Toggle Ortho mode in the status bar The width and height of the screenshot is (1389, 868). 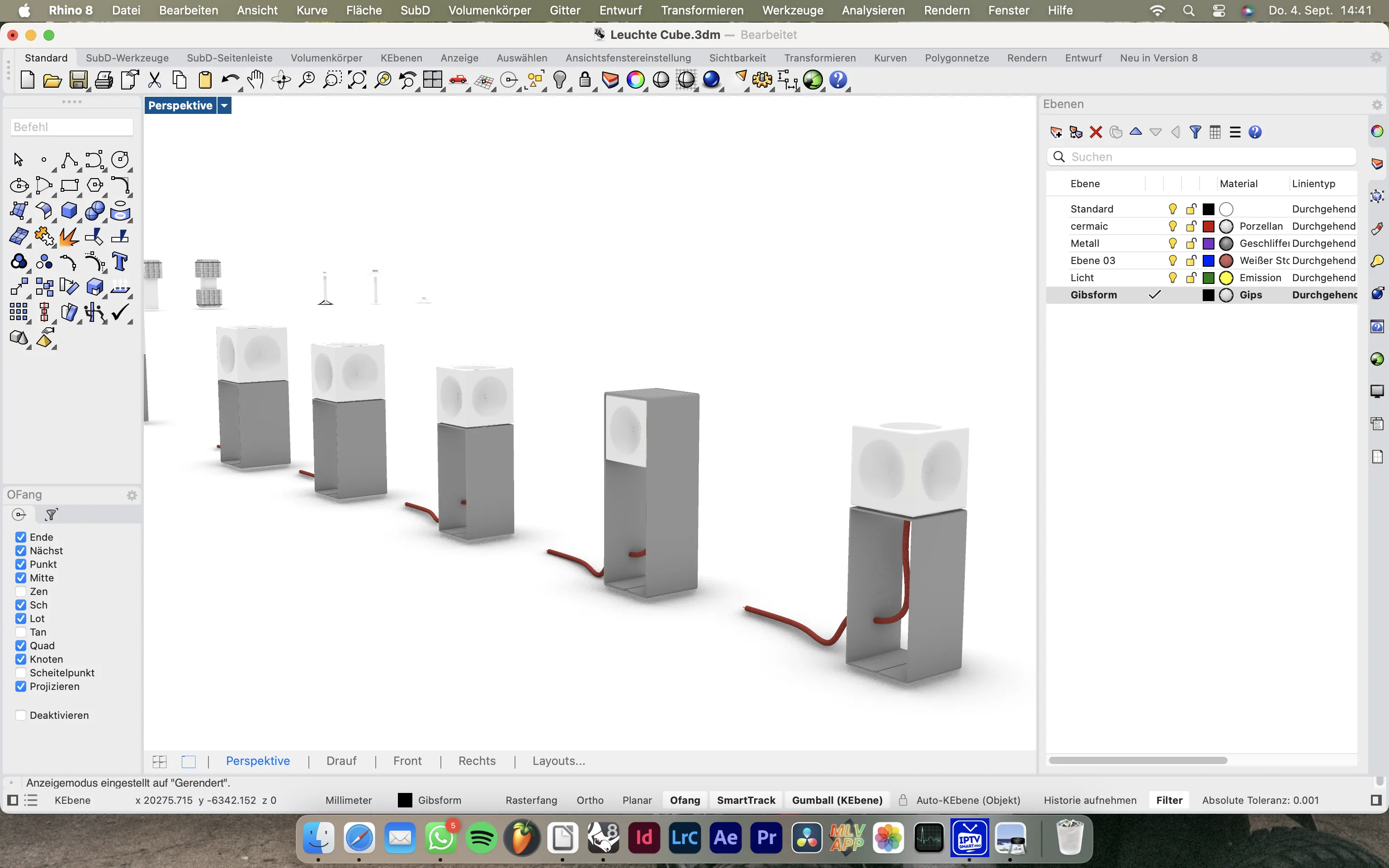[590, 800]
